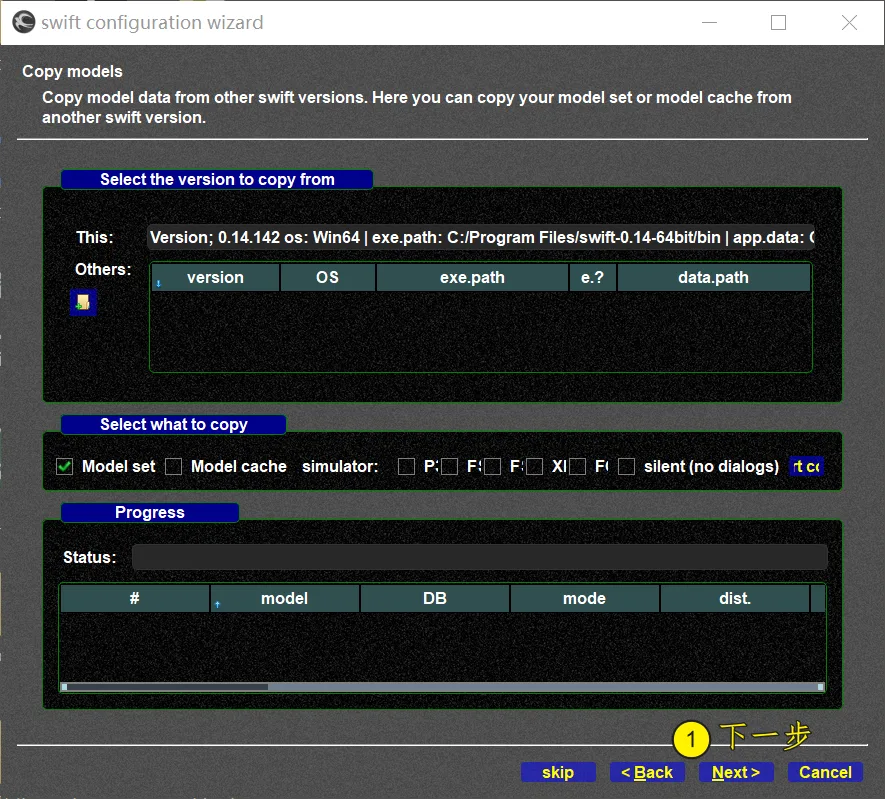The width and height of the screenshot is (885, 799).
Task: Click the scrollbar right arrow in progress table
Action: [821, 687]
